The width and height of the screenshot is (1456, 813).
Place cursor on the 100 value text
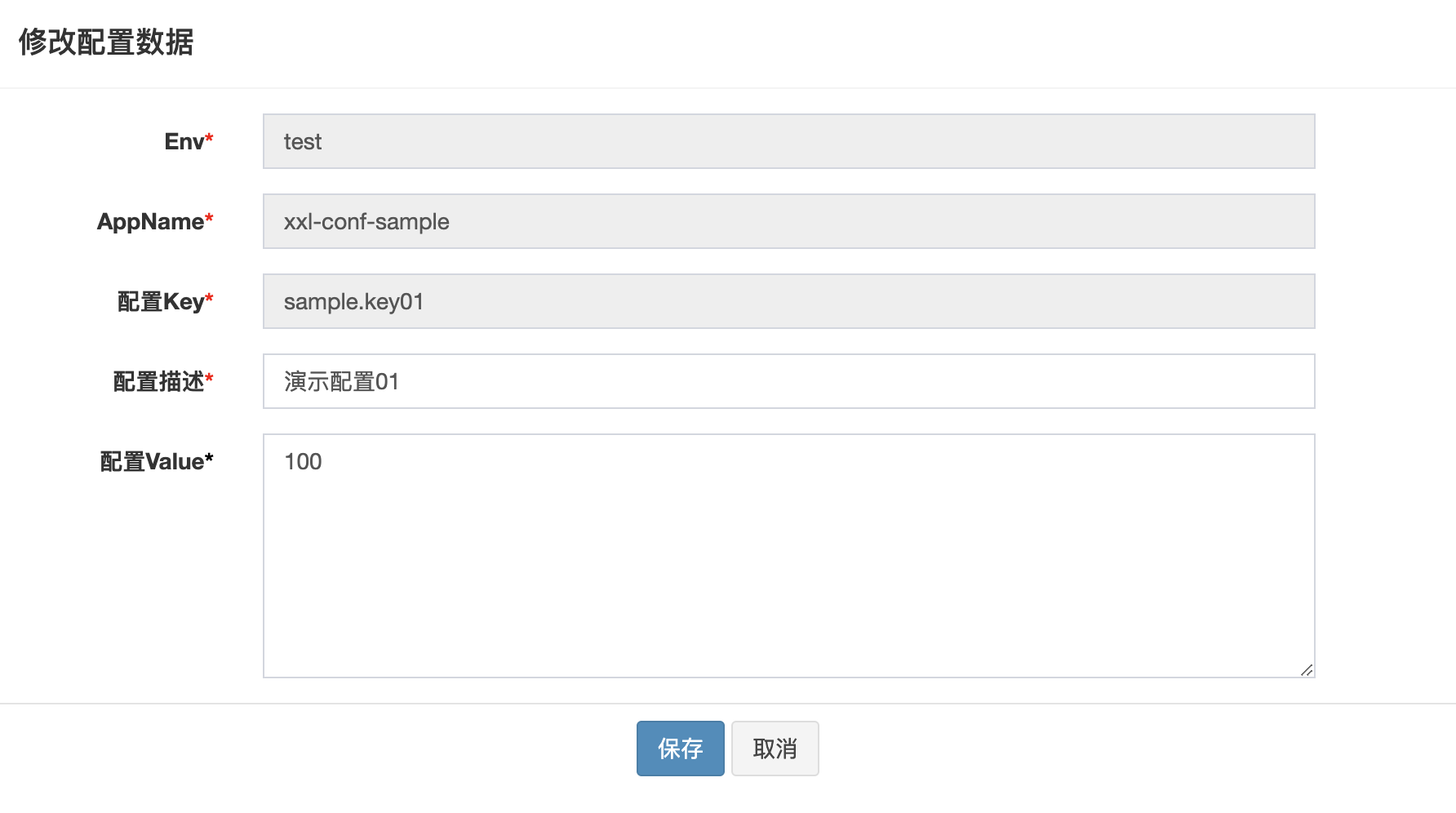click(x=303, y=462)
